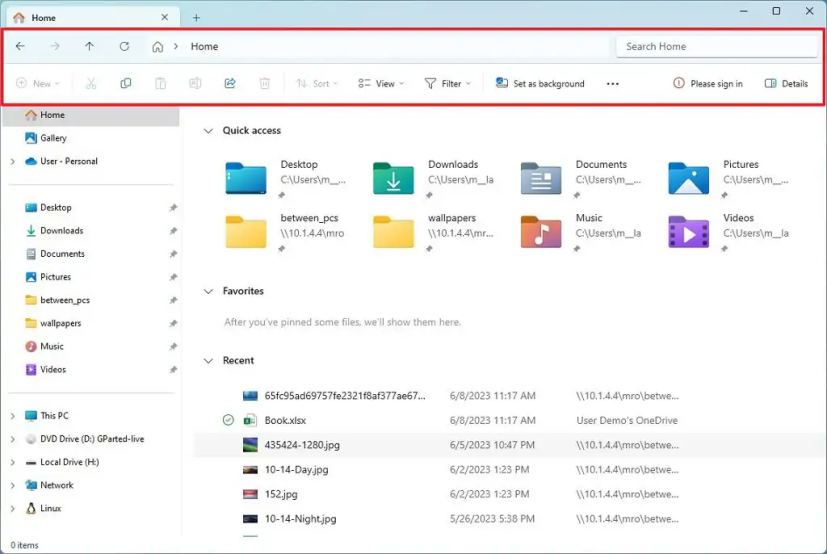Image resolution: width=827 pixels, height=554 pixels.
Task: Toggle the Details pane
Action: [x=786, y=84]
